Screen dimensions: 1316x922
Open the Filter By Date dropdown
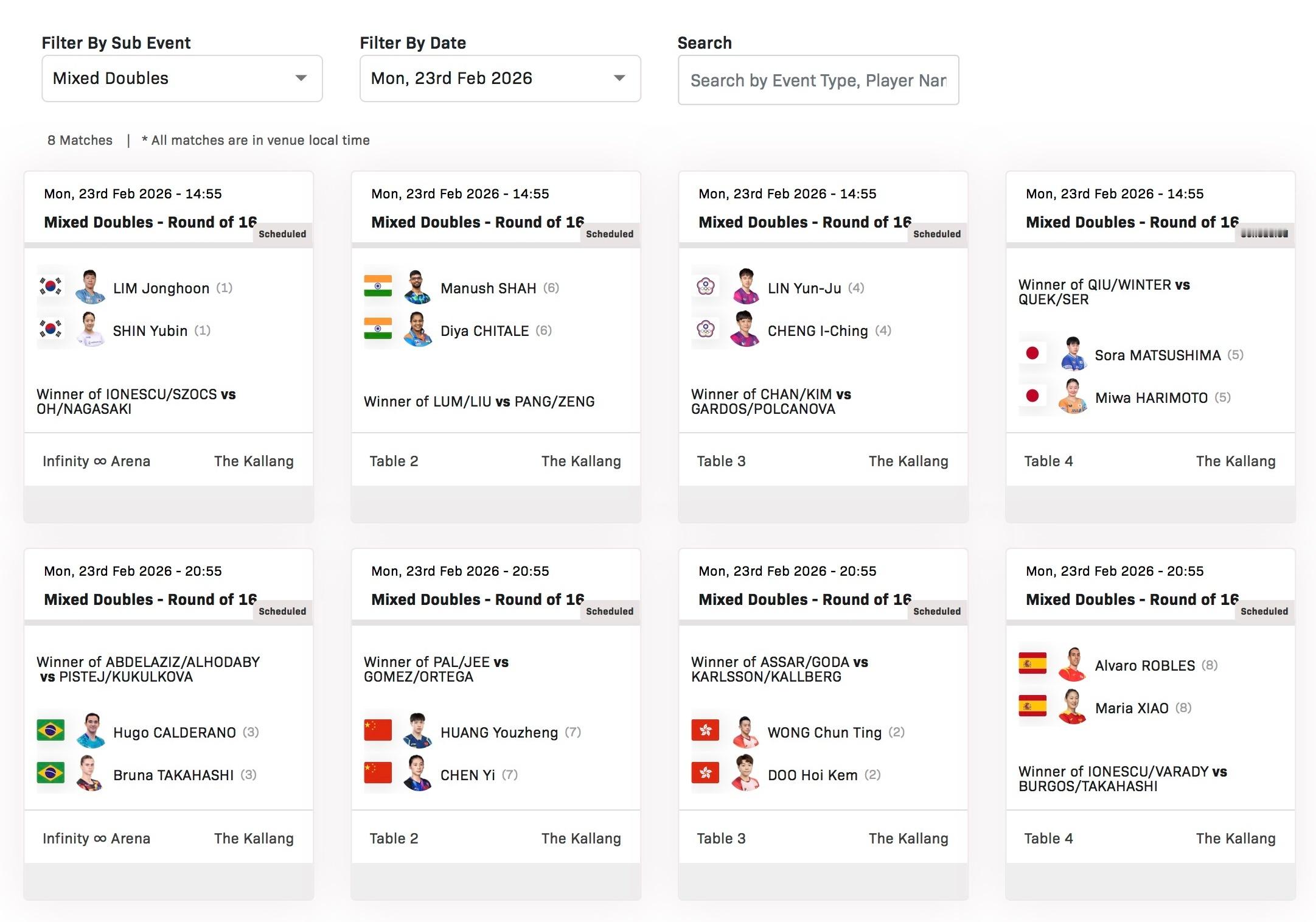[500, 79]
